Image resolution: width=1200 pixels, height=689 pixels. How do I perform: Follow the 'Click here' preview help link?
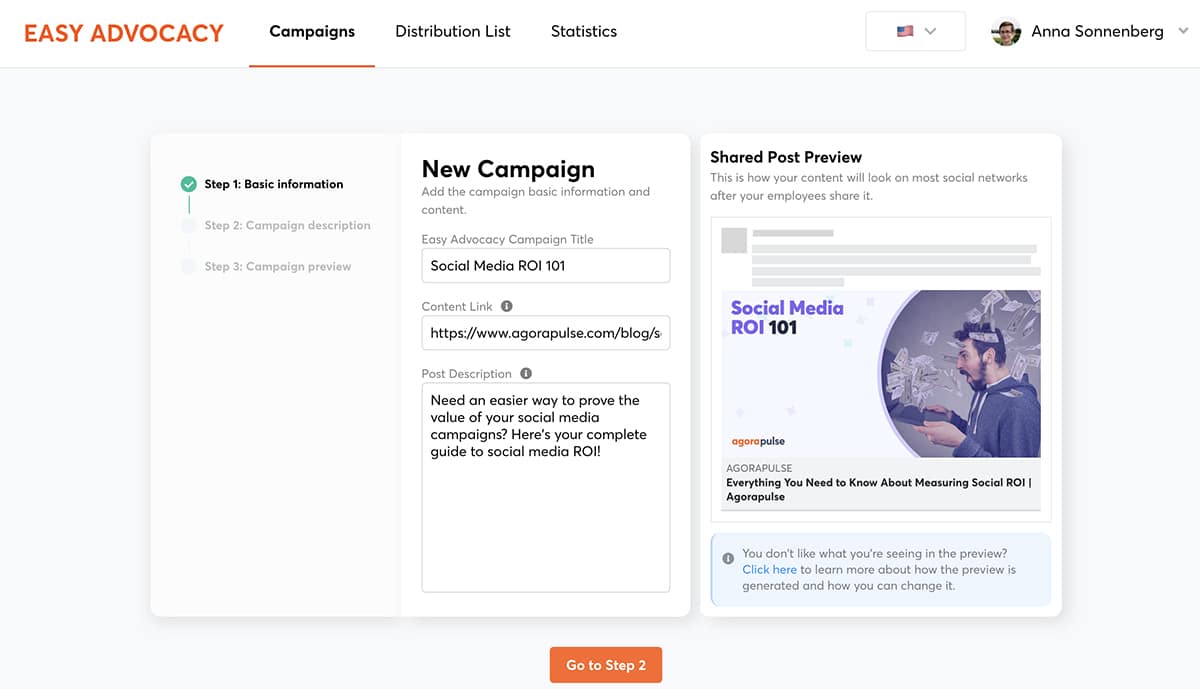pos(769,569)
